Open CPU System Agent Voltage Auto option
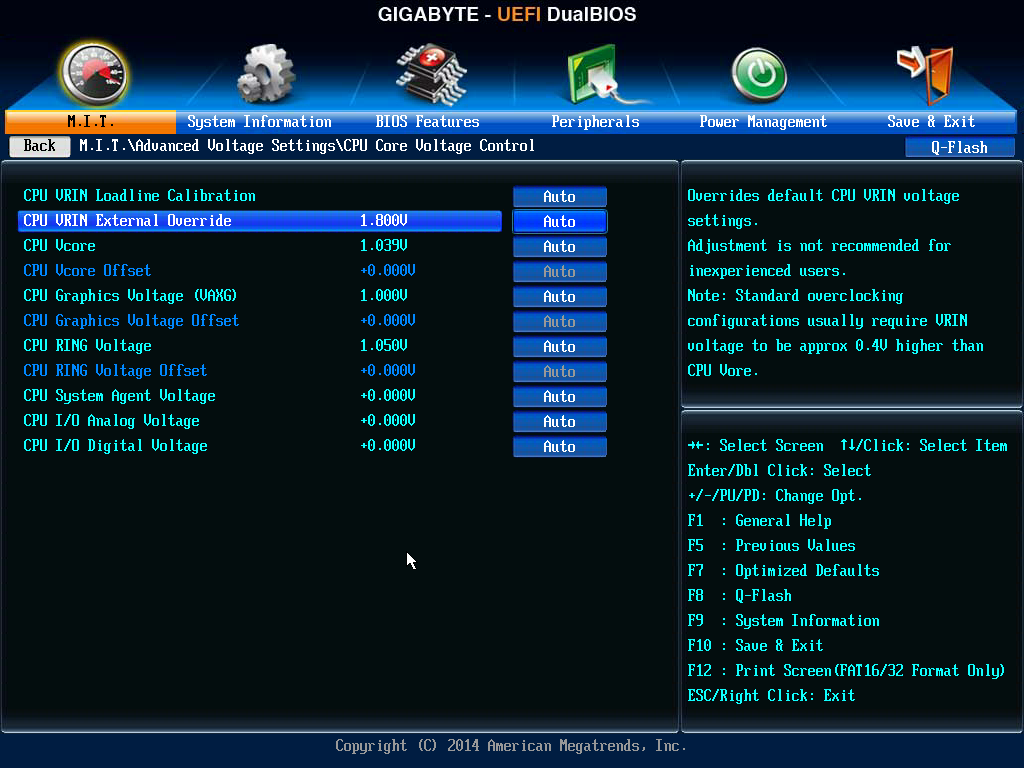This screenshot has height=768, width=1024. (x=560, y=396)
